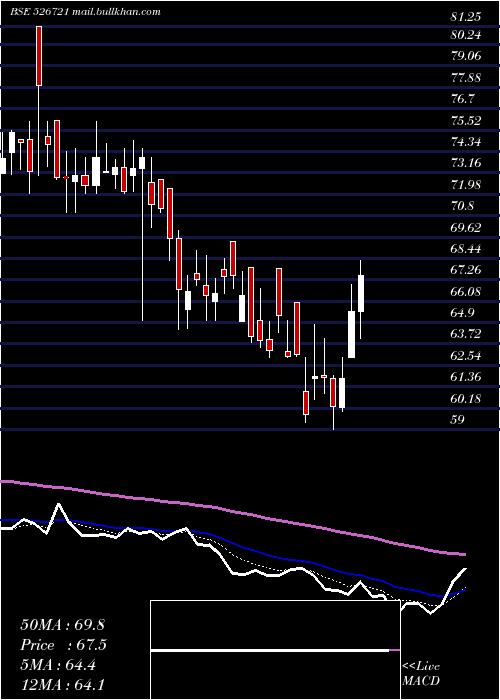Image resolution: width=500 pixels, height=700 pixels.
Task: Click the 66.08 price axis label
Action: click(466, 291)
